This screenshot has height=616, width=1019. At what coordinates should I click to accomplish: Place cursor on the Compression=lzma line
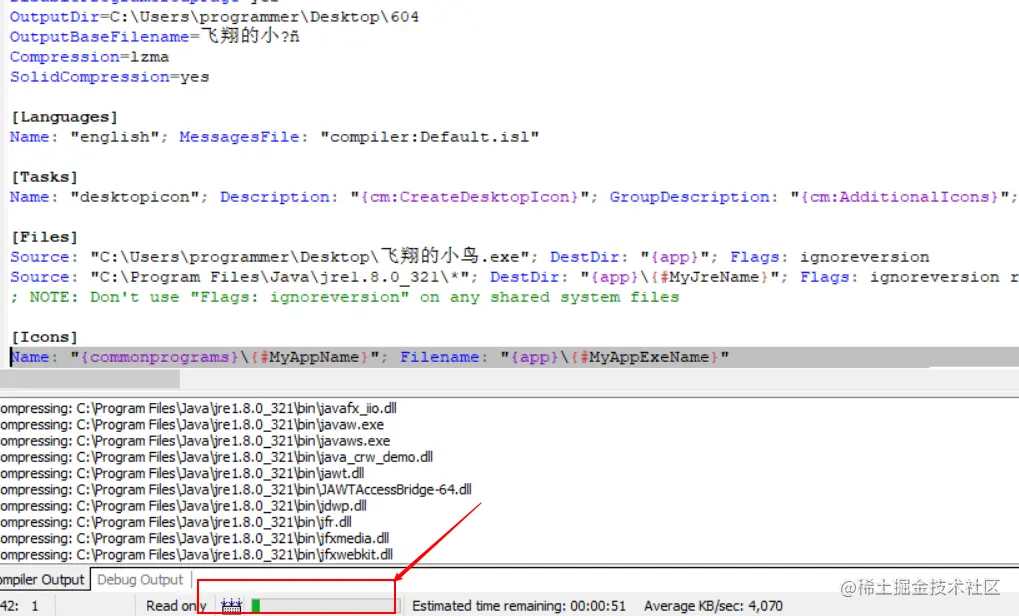pos(89,57)
